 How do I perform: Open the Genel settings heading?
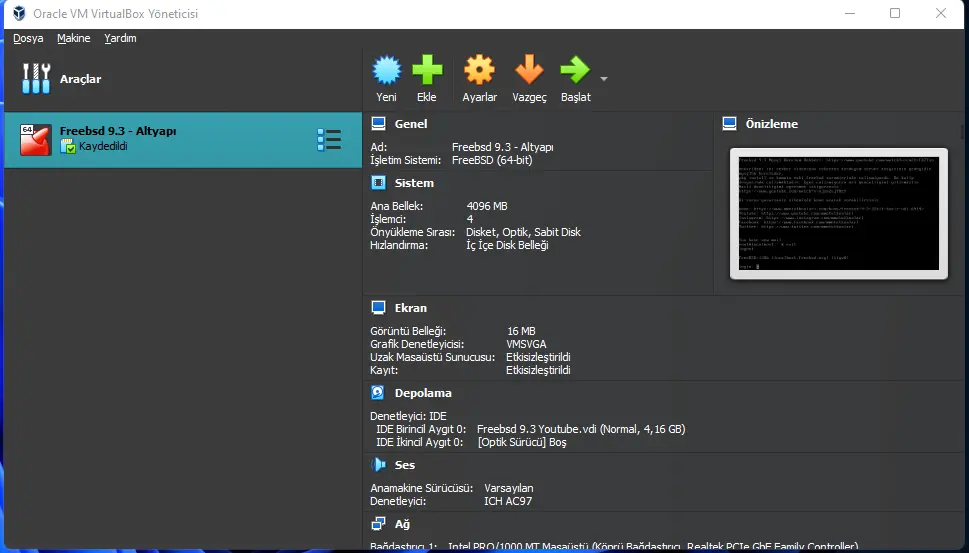[411, 124]
